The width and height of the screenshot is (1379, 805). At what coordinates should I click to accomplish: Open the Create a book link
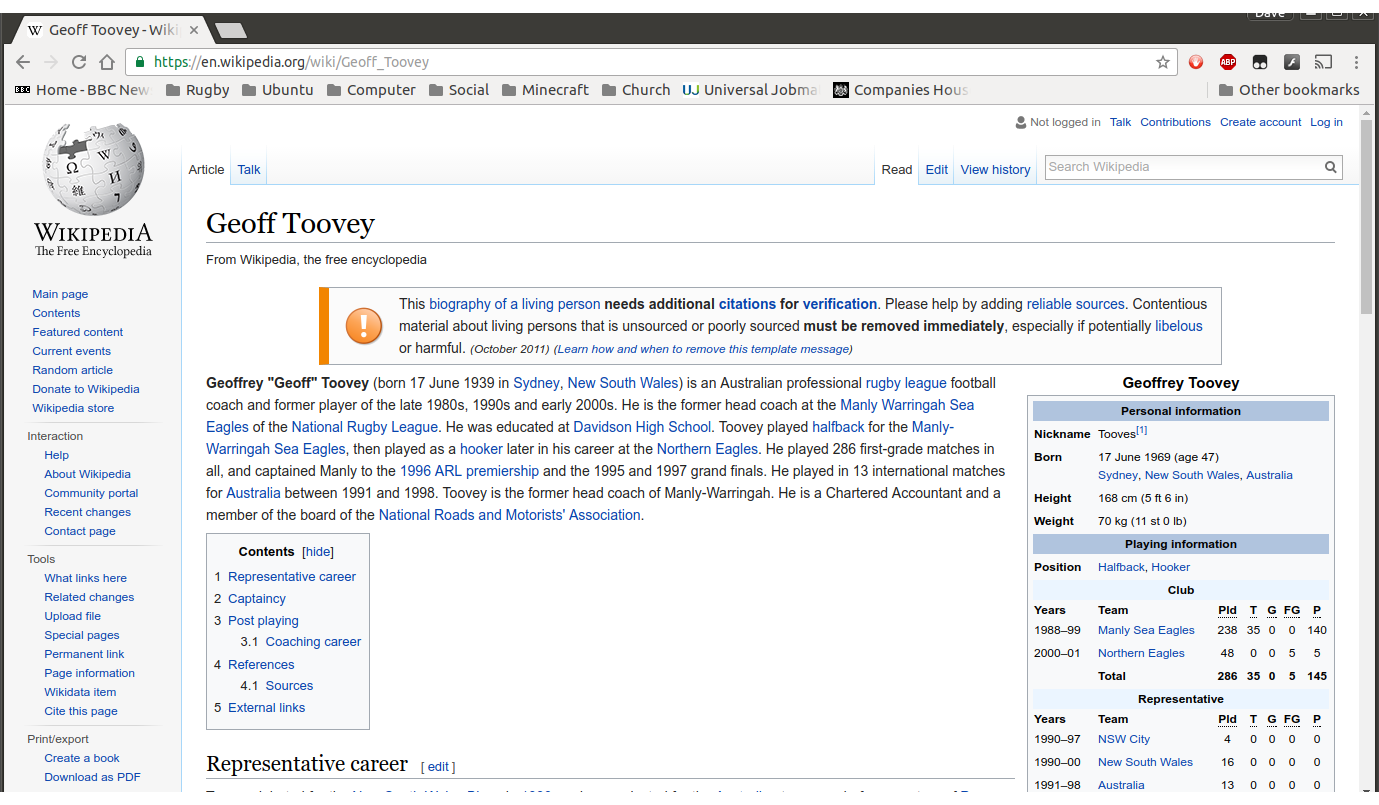coord(82,758)
